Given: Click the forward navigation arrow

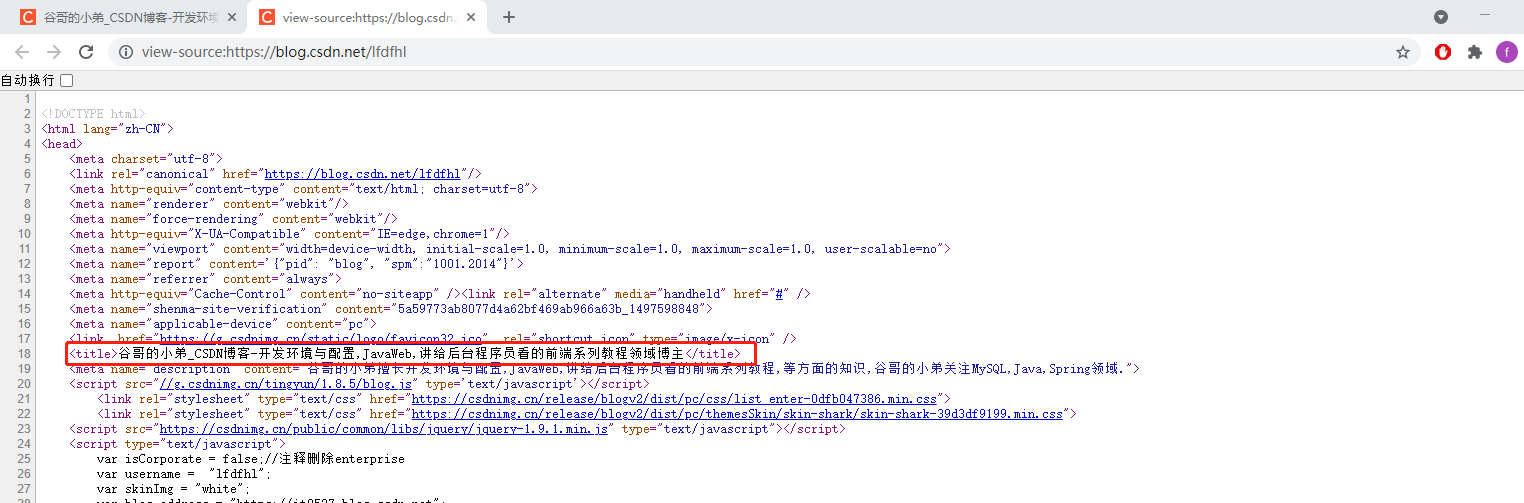Looking at the screenshot, I should pyautogui.click(x=54, y=52).
